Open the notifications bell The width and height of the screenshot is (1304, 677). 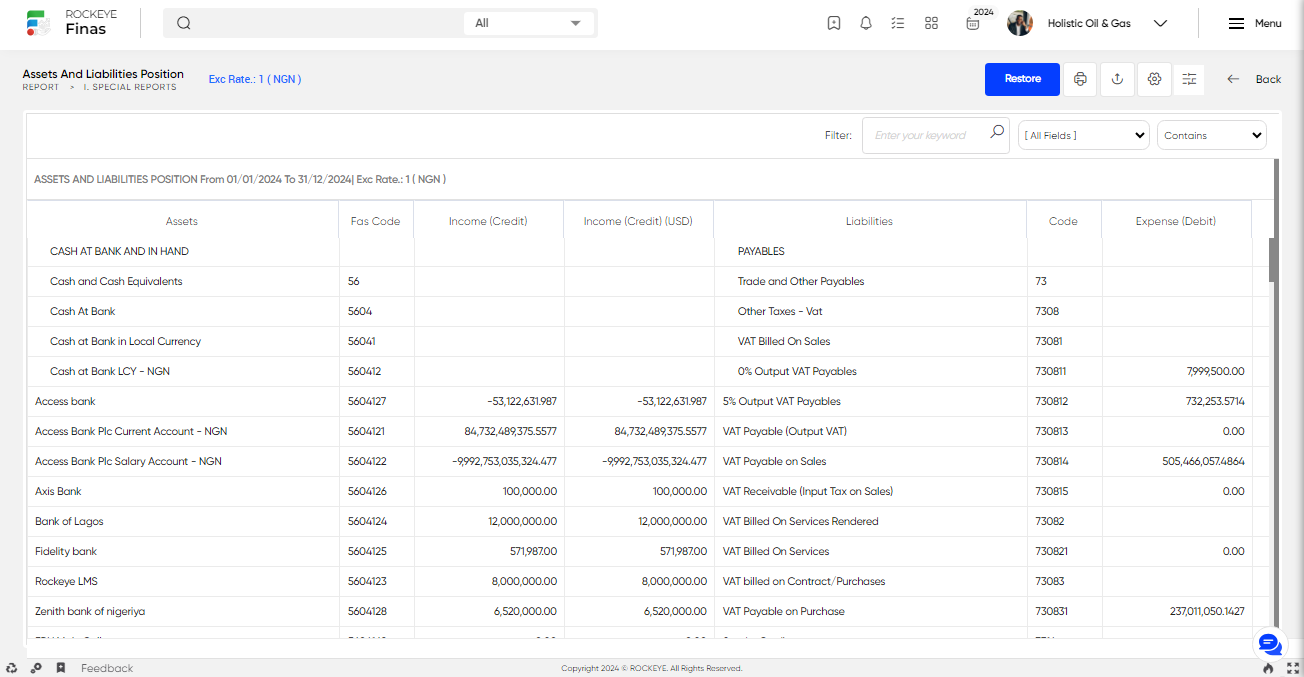(x=866, y=23)
